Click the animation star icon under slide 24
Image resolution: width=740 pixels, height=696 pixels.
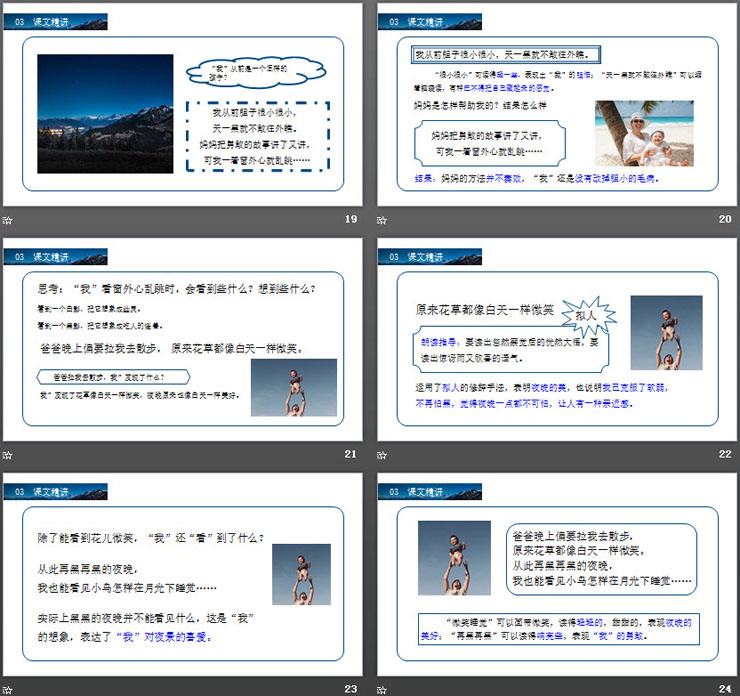[x=384, y=689]
